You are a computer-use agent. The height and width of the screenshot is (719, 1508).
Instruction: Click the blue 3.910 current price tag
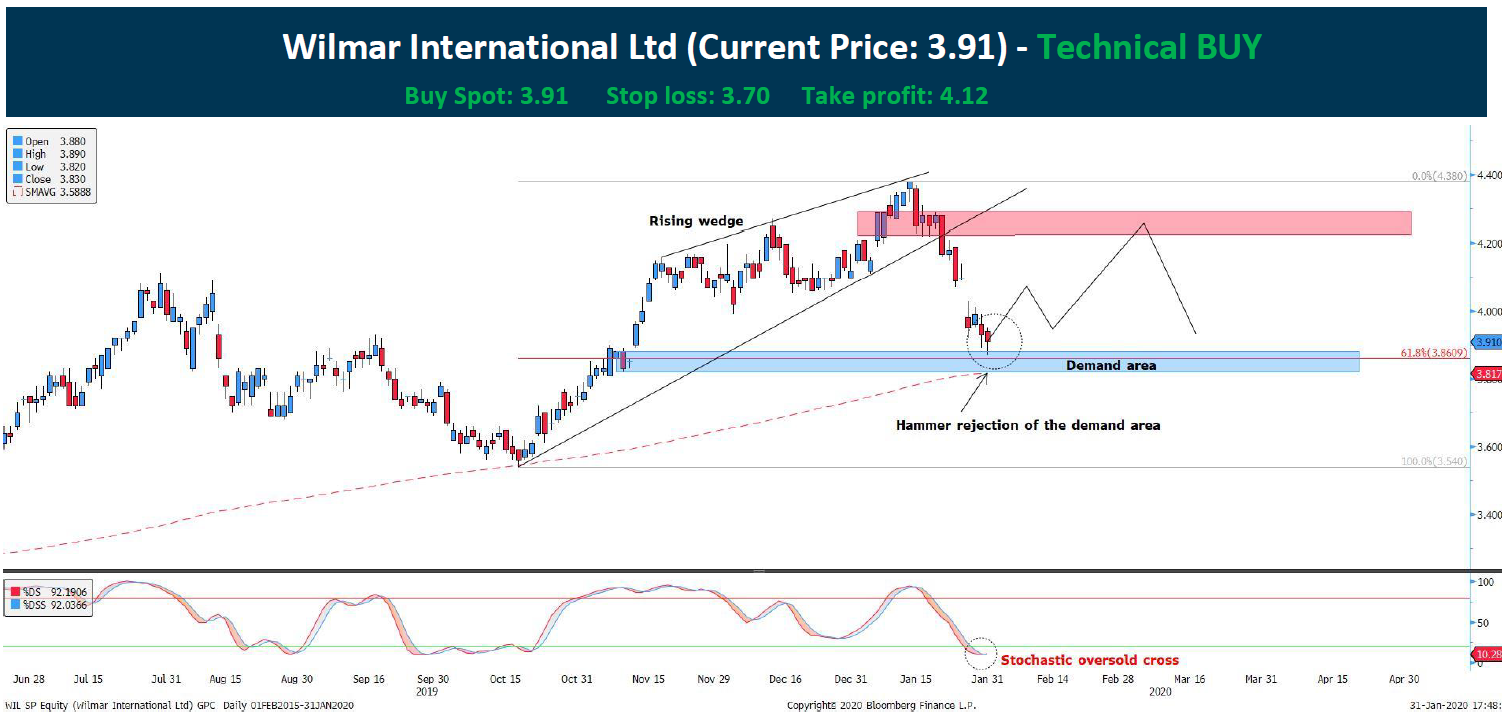click(x=1487, y=342)
